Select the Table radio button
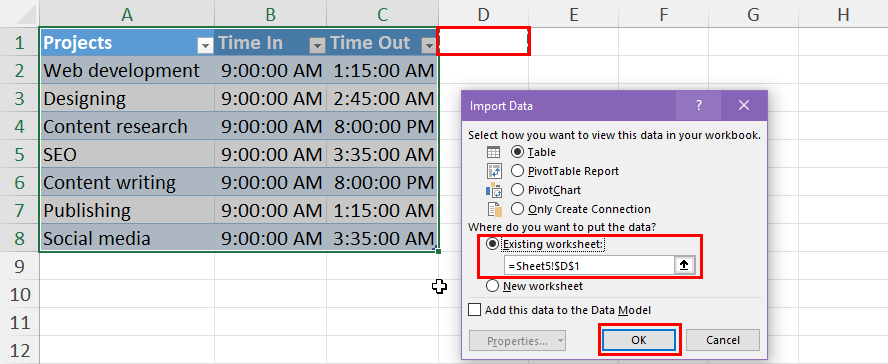The image size is (888, 364). tap(517, 152)
